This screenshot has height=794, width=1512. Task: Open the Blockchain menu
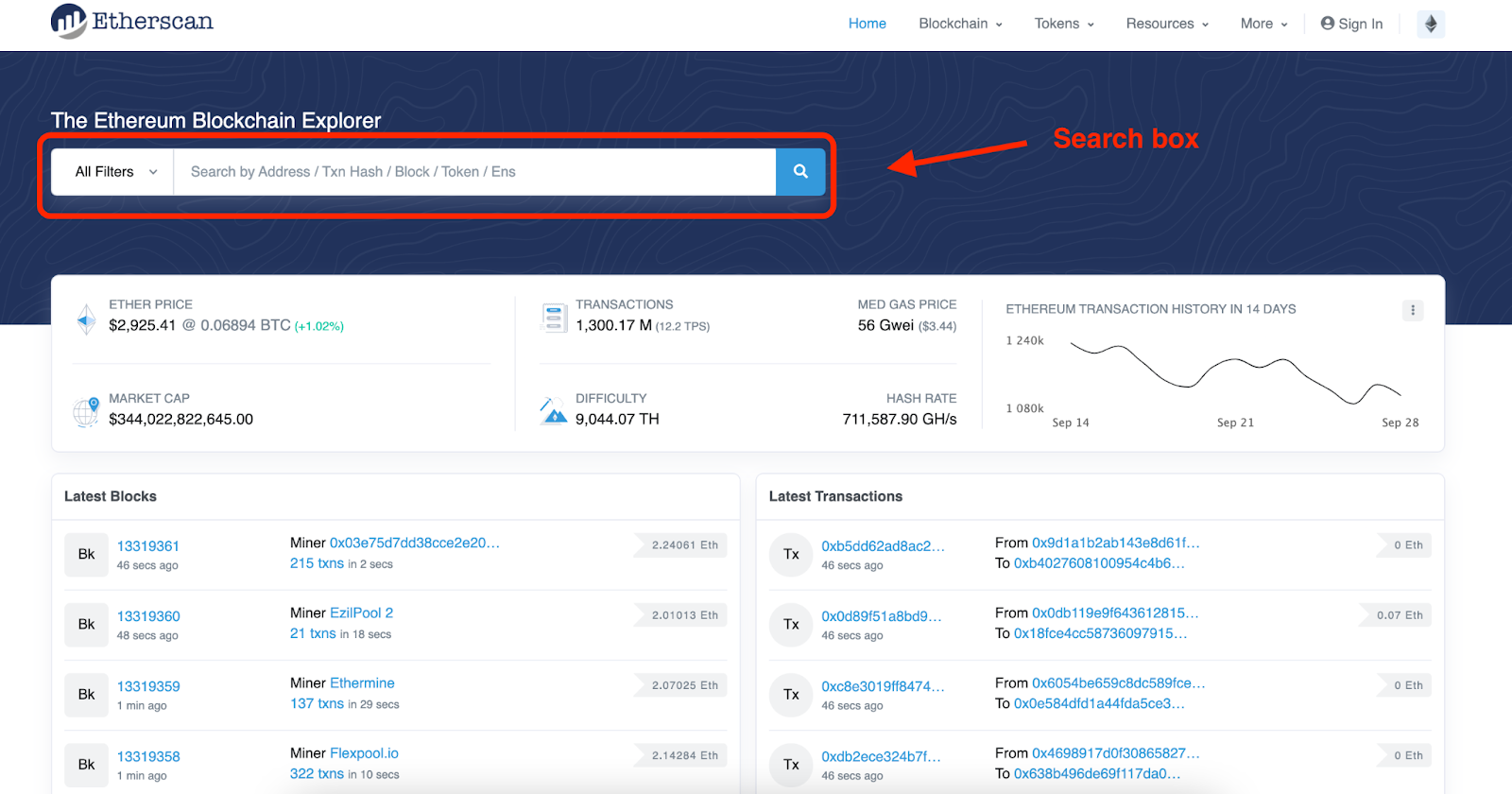[960, 24]
